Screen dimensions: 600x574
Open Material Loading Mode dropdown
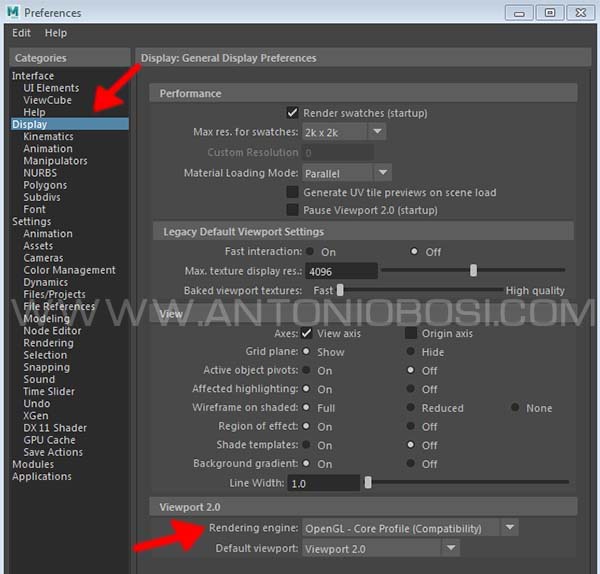point(347,173)
